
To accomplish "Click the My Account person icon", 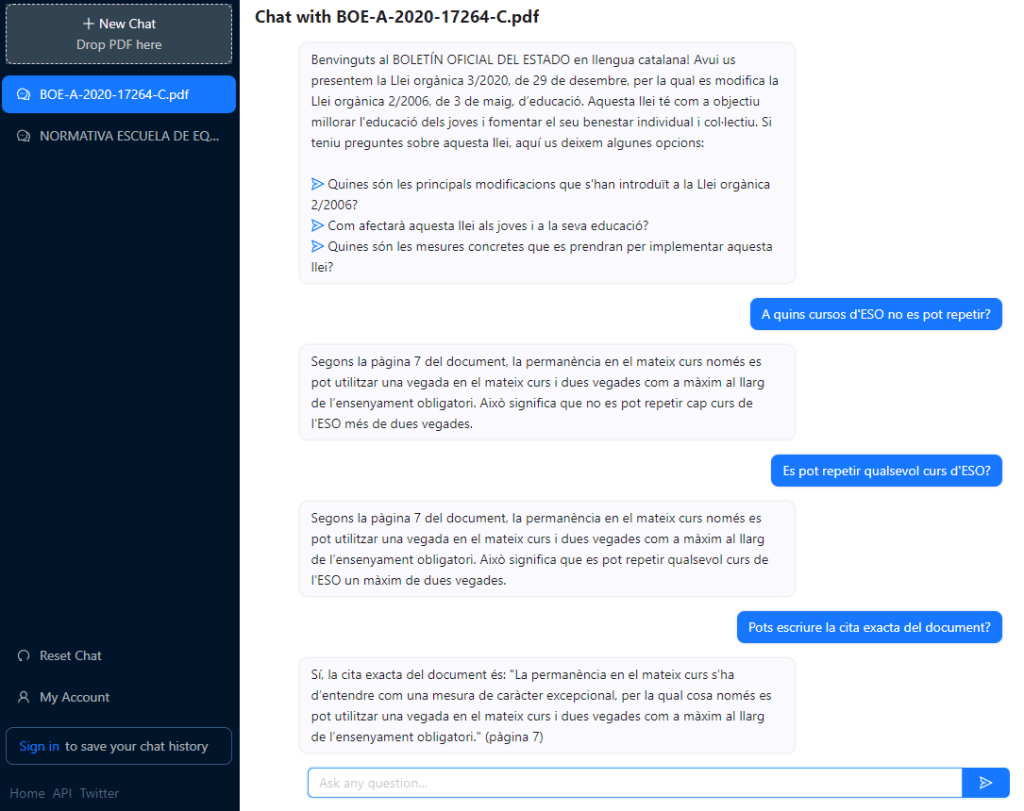I will [x=24, y=697].
